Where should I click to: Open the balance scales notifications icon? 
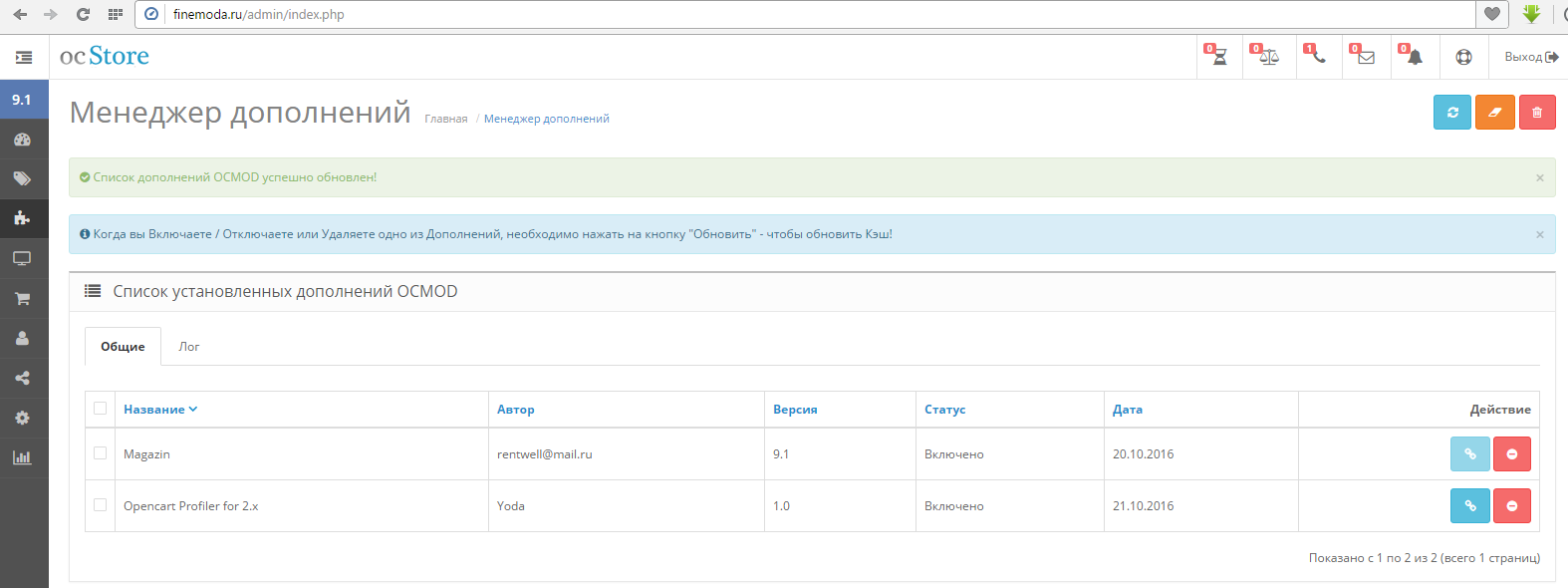(x=1268, y=57)
